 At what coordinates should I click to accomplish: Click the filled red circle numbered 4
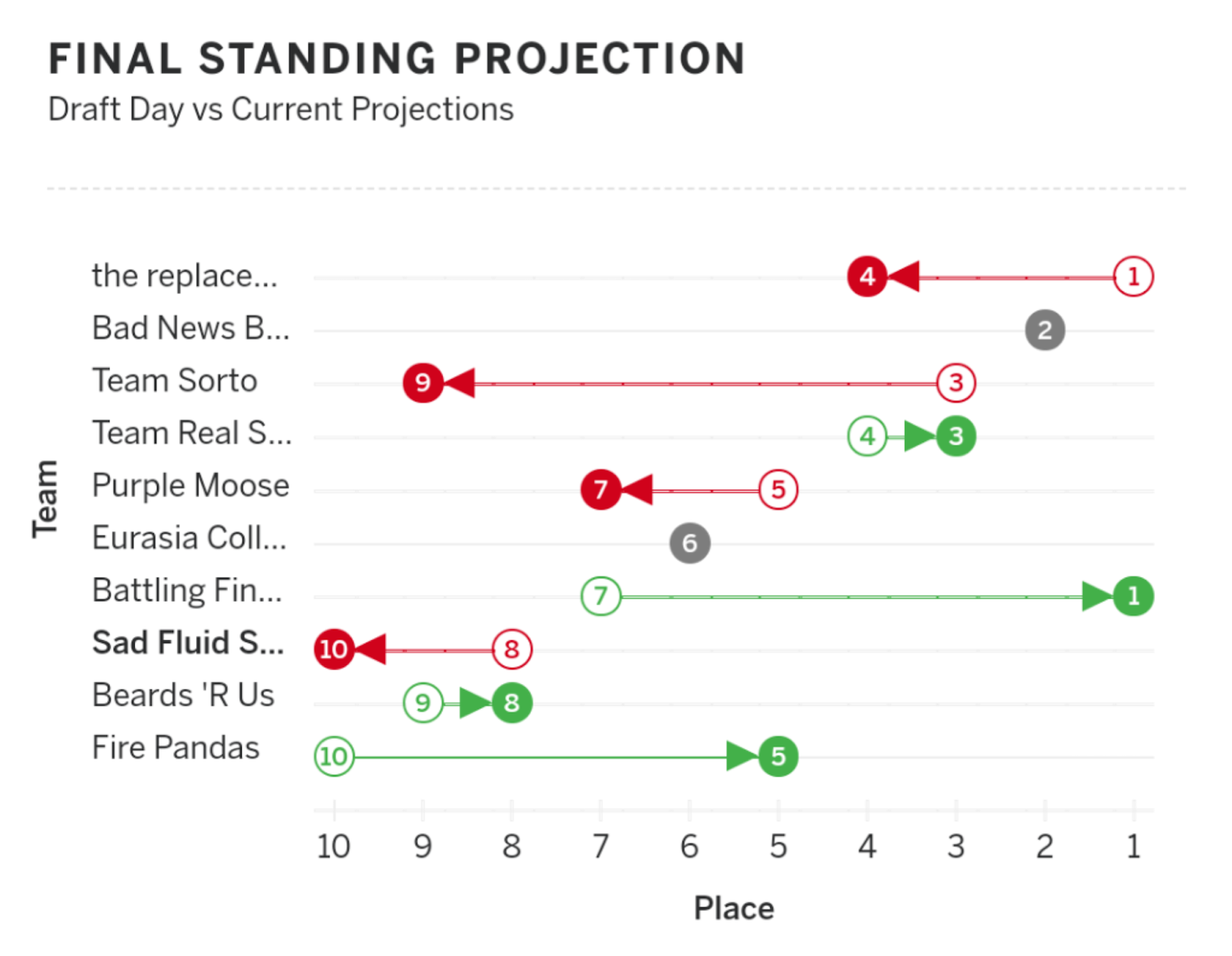(x=867, y=276)
